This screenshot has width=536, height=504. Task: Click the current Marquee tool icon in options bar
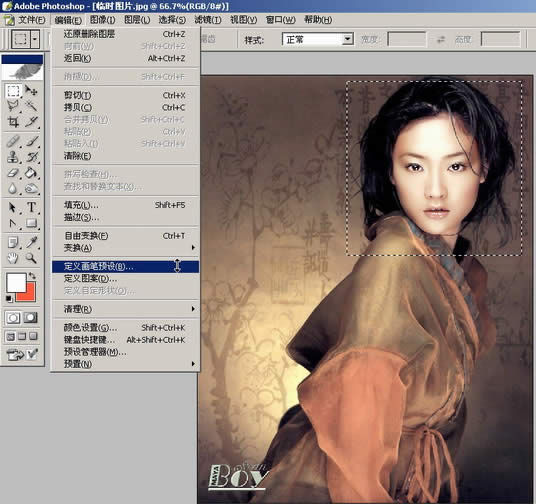coord(21,39)
